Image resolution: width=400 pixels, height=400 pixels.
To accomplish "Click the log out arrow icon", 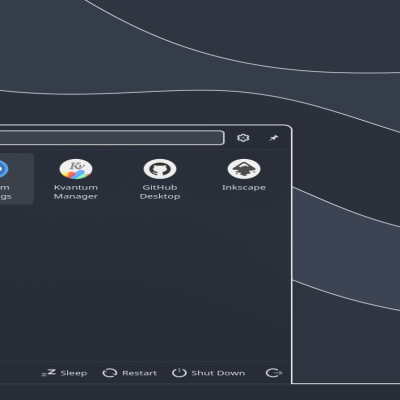I will (274, 373).
